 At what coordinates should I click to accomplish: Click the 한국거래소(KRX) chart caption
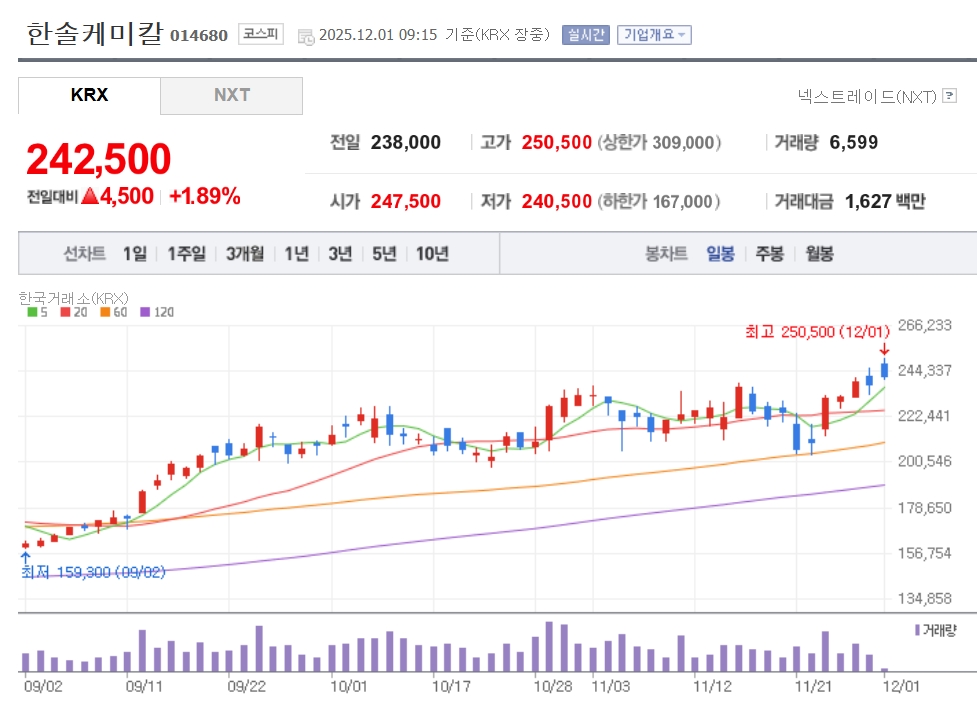pos(74,298)
